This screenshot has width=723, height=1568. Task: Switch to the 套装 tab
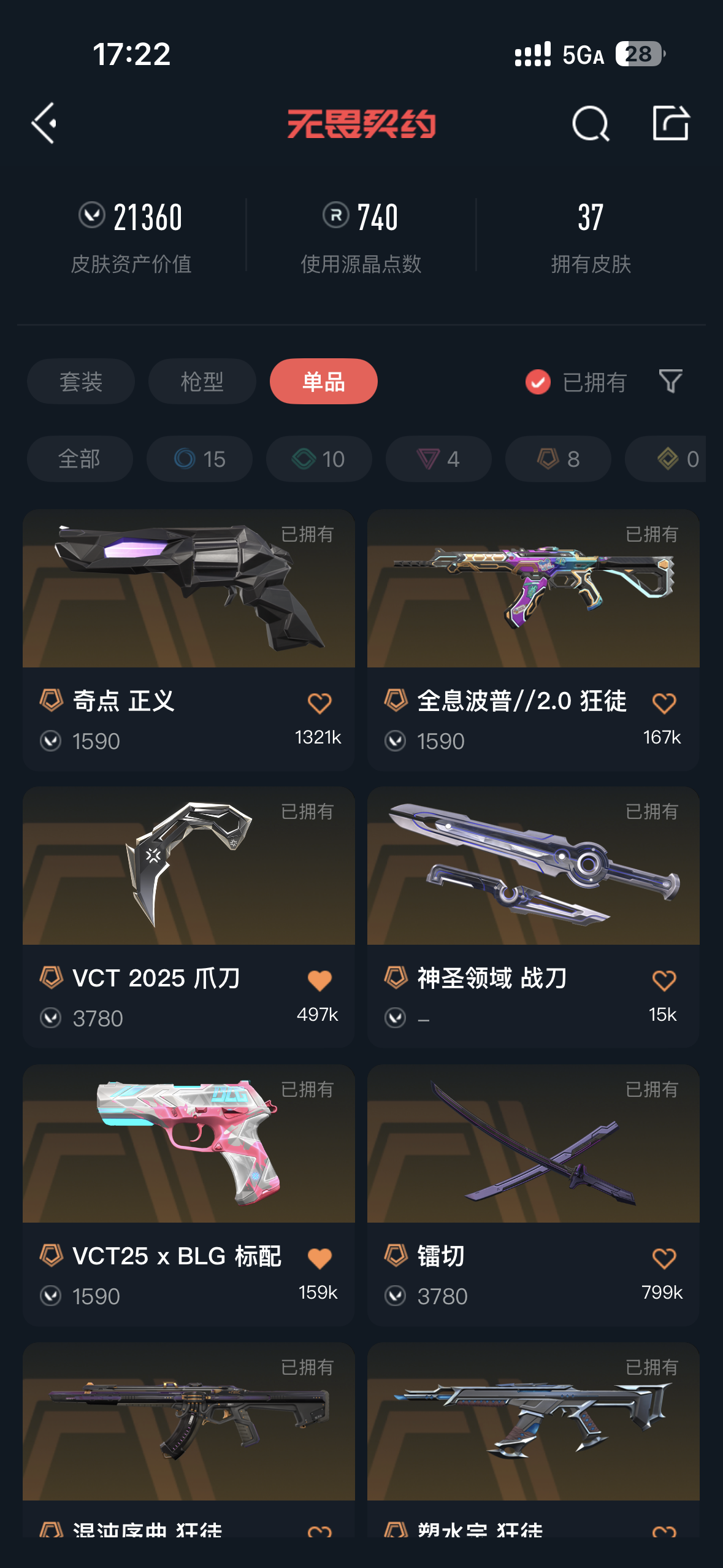(x=81, y=381)
